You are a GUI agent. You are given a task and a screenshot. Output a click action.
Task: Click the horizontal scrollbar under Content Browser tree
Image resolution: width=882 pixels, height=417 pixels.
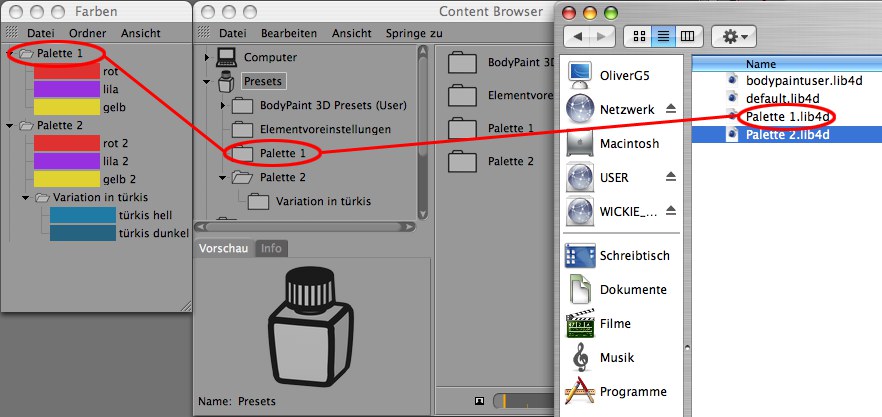click(304, 227)
